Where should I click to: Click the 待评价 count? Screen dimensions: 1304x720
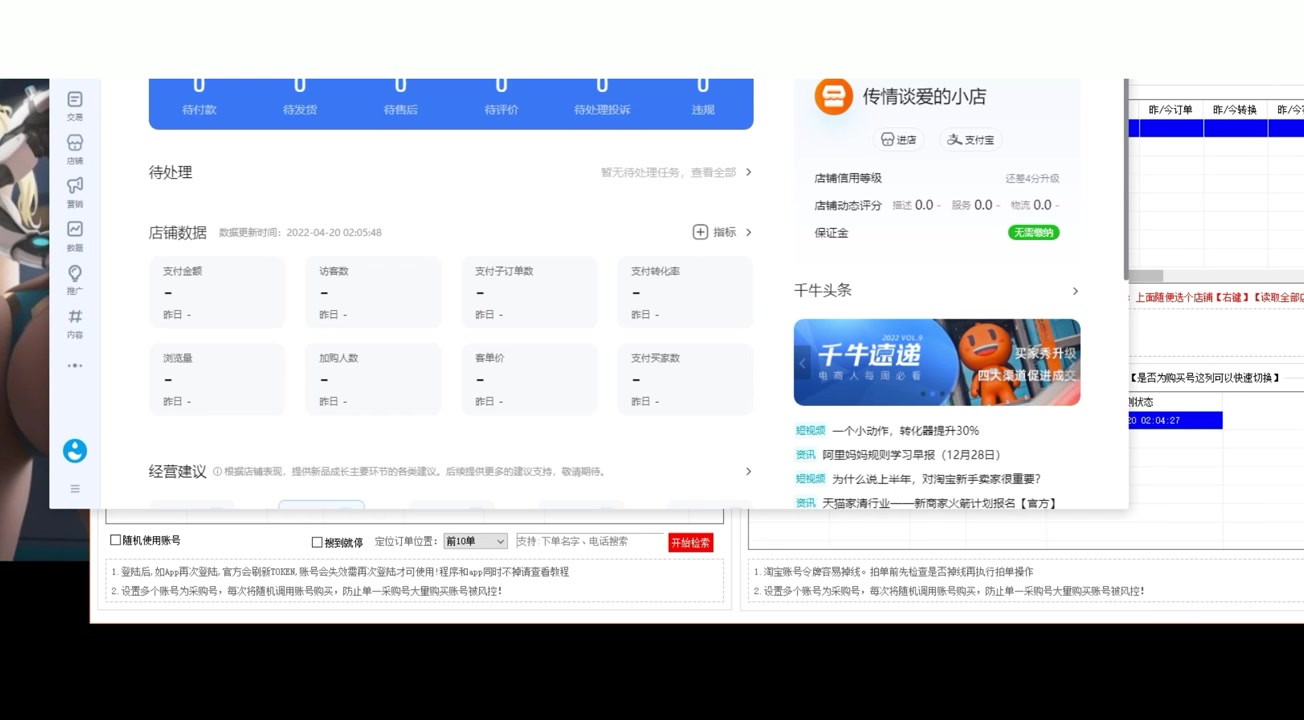pyautogui.click(x=501, y=86)
